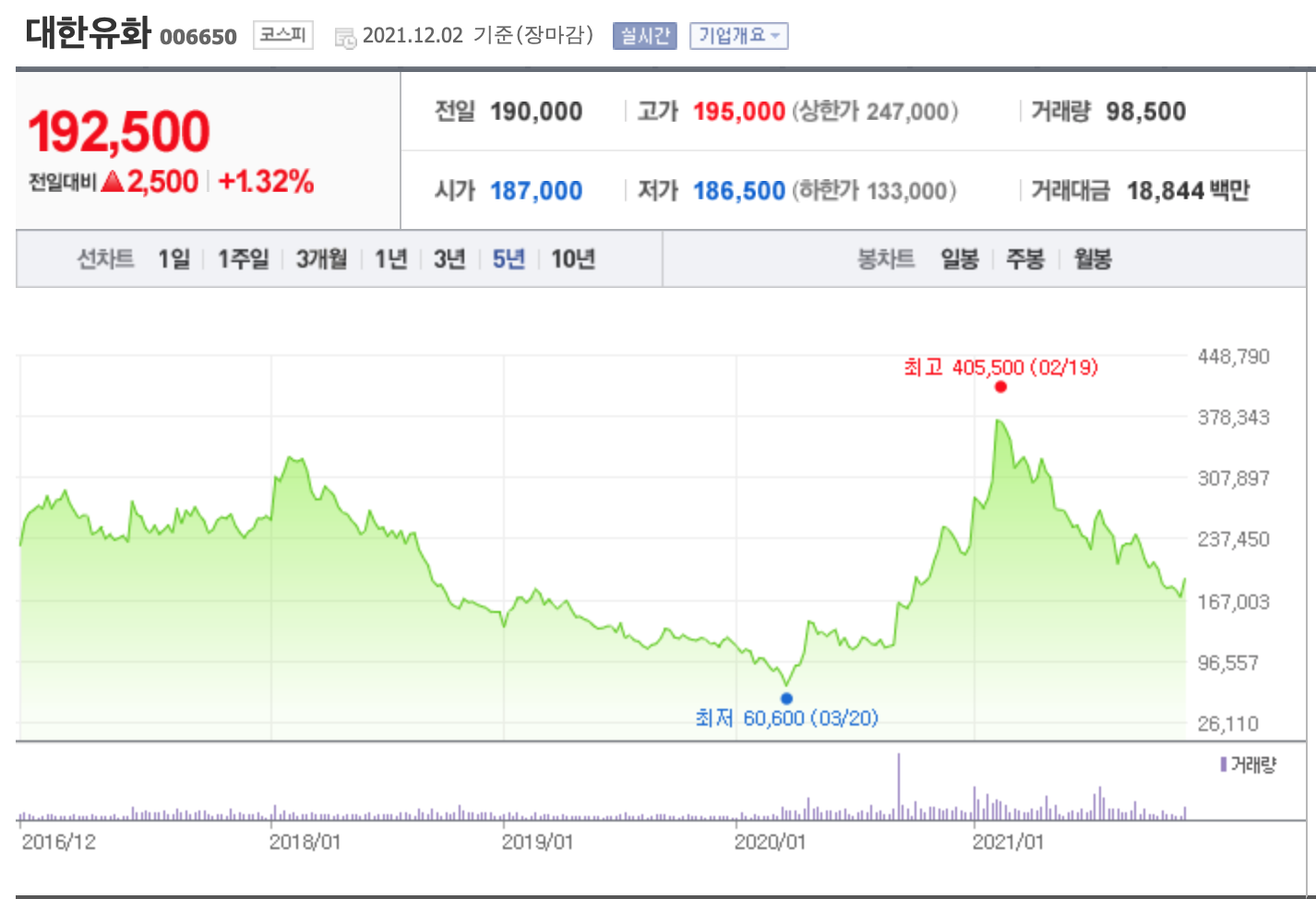Click the 2021/01 x-axis date label
Viewport: 1316px width, 899px height.
(1009, 842)
